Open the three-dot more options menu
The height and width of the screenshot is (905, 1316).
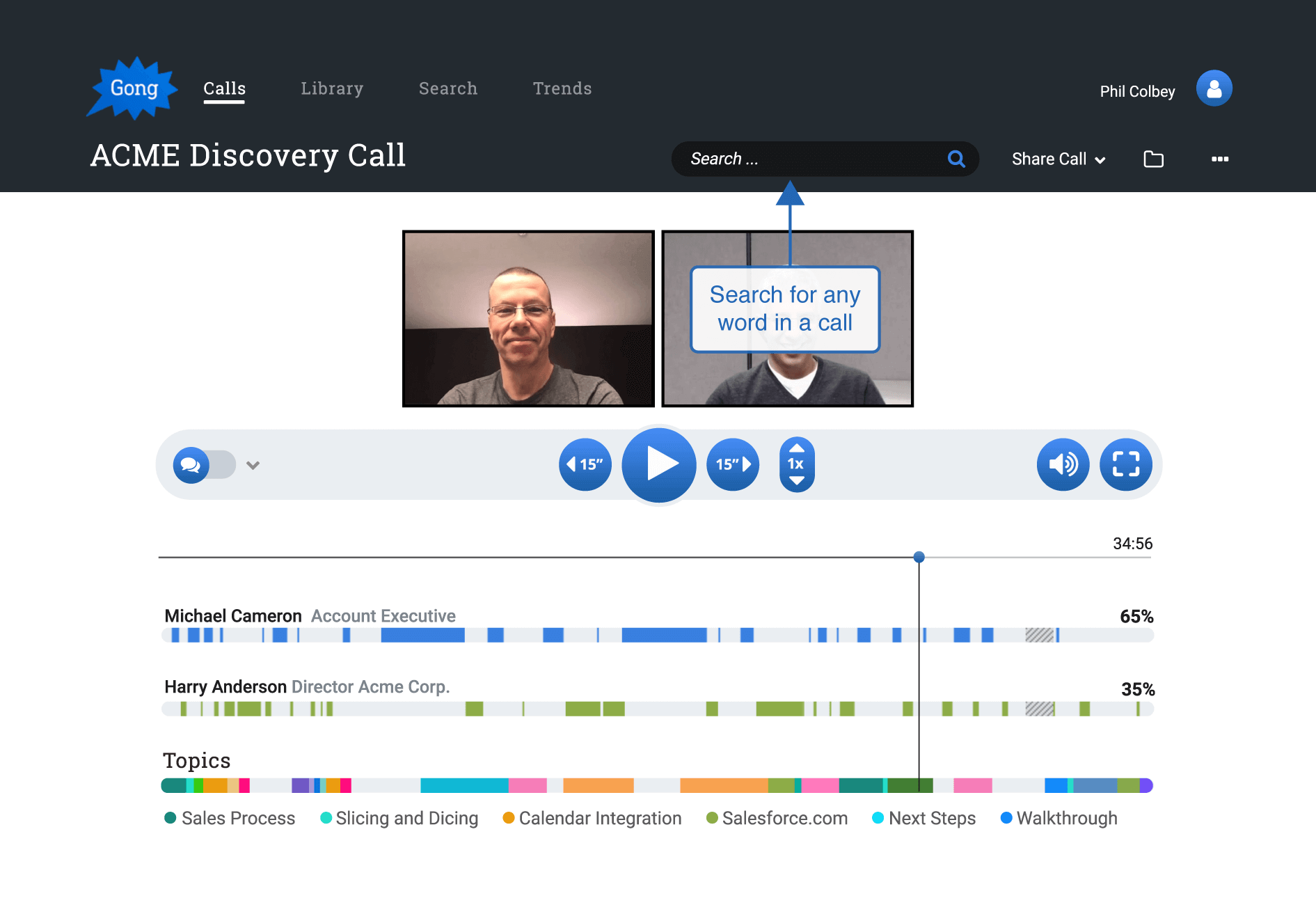tap(1219, 159)
